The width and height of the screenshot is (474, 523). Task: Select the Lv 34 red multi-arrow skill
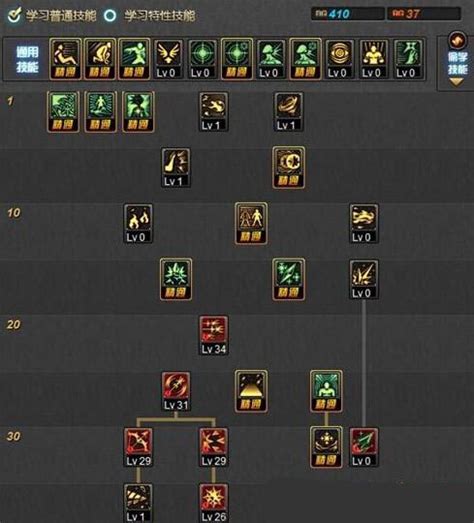[x=213, y=335]
